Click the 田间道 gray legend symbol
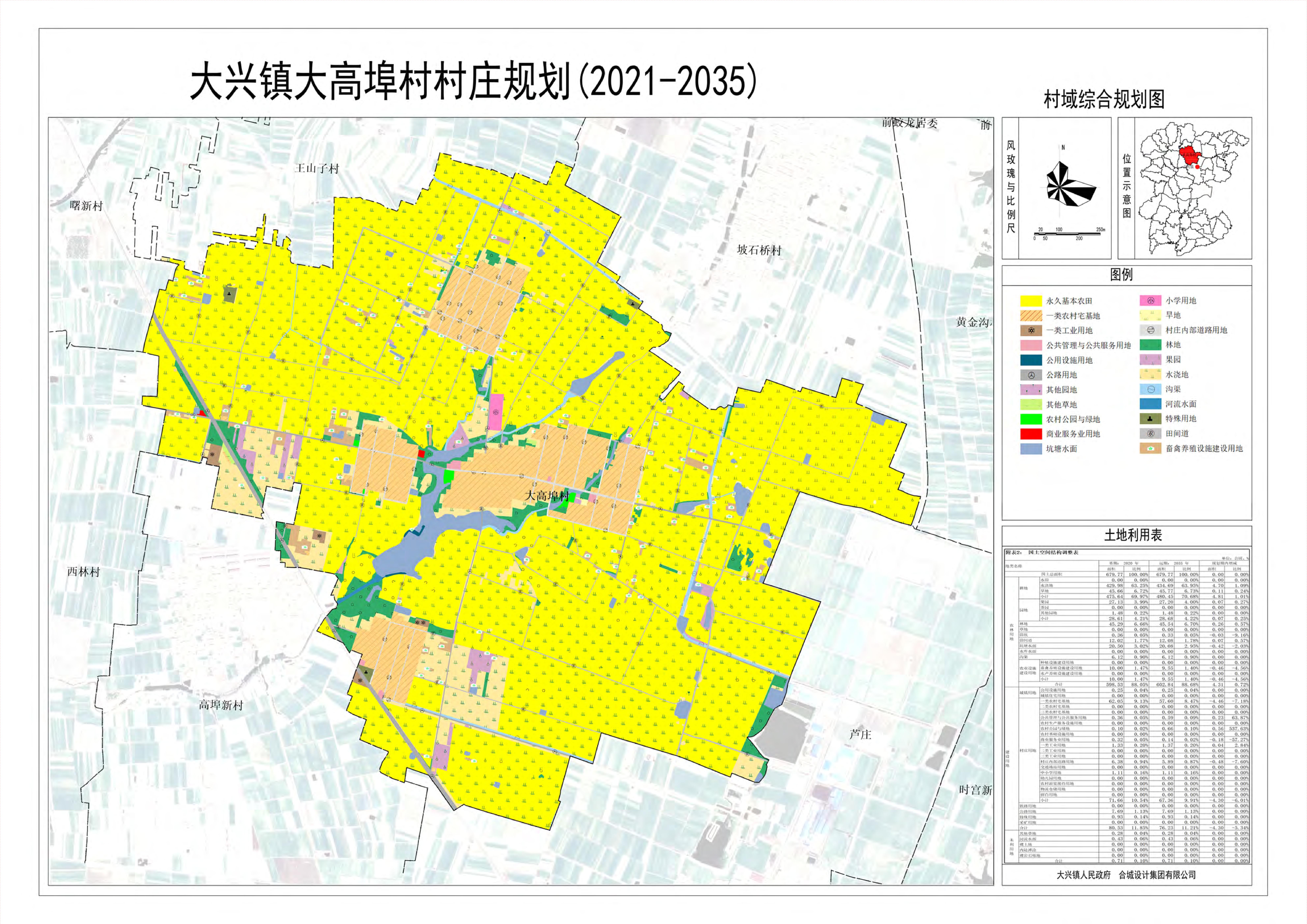Viewport: 1307px width, 924px height. [x=1151, y=433]
